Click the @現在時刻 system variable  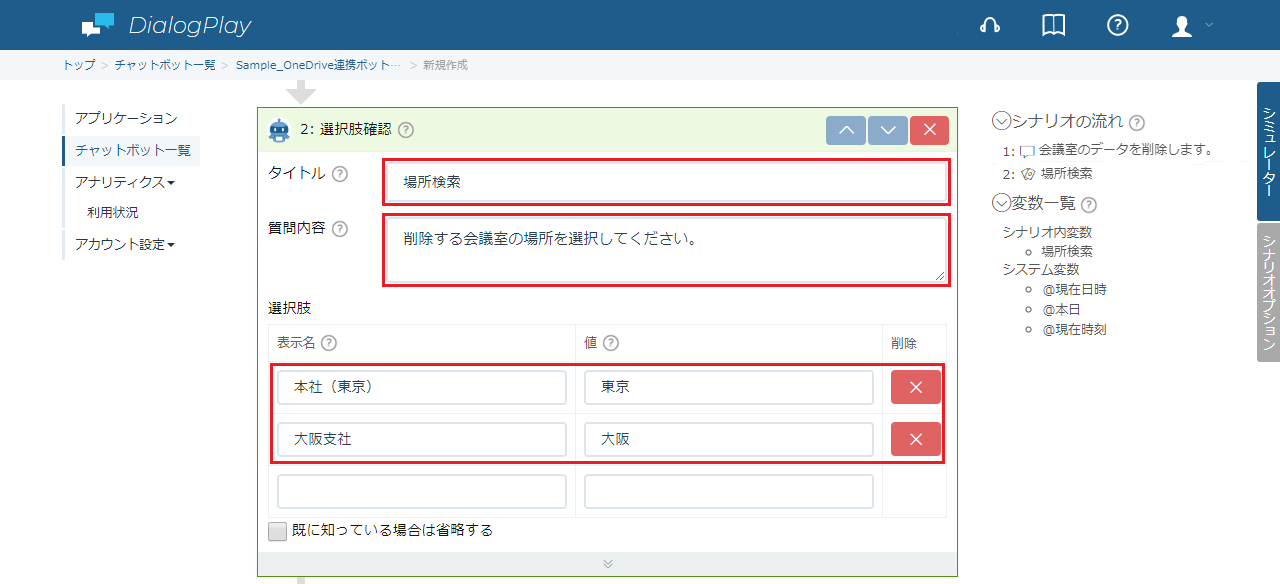(1074, 329)
